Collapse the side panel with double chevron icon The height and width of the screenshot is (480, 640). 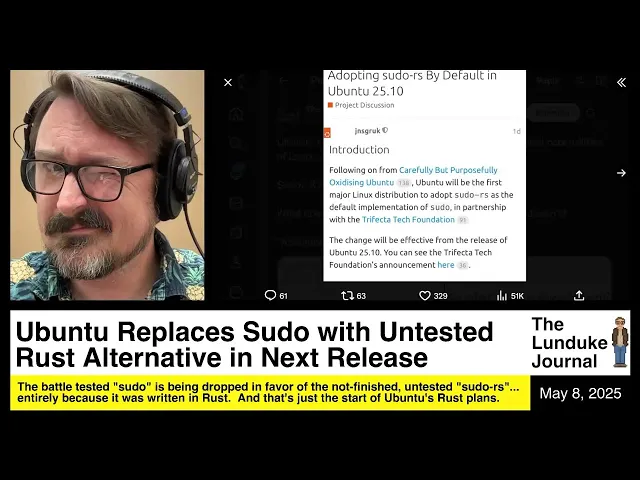click(x=621, y=82)
